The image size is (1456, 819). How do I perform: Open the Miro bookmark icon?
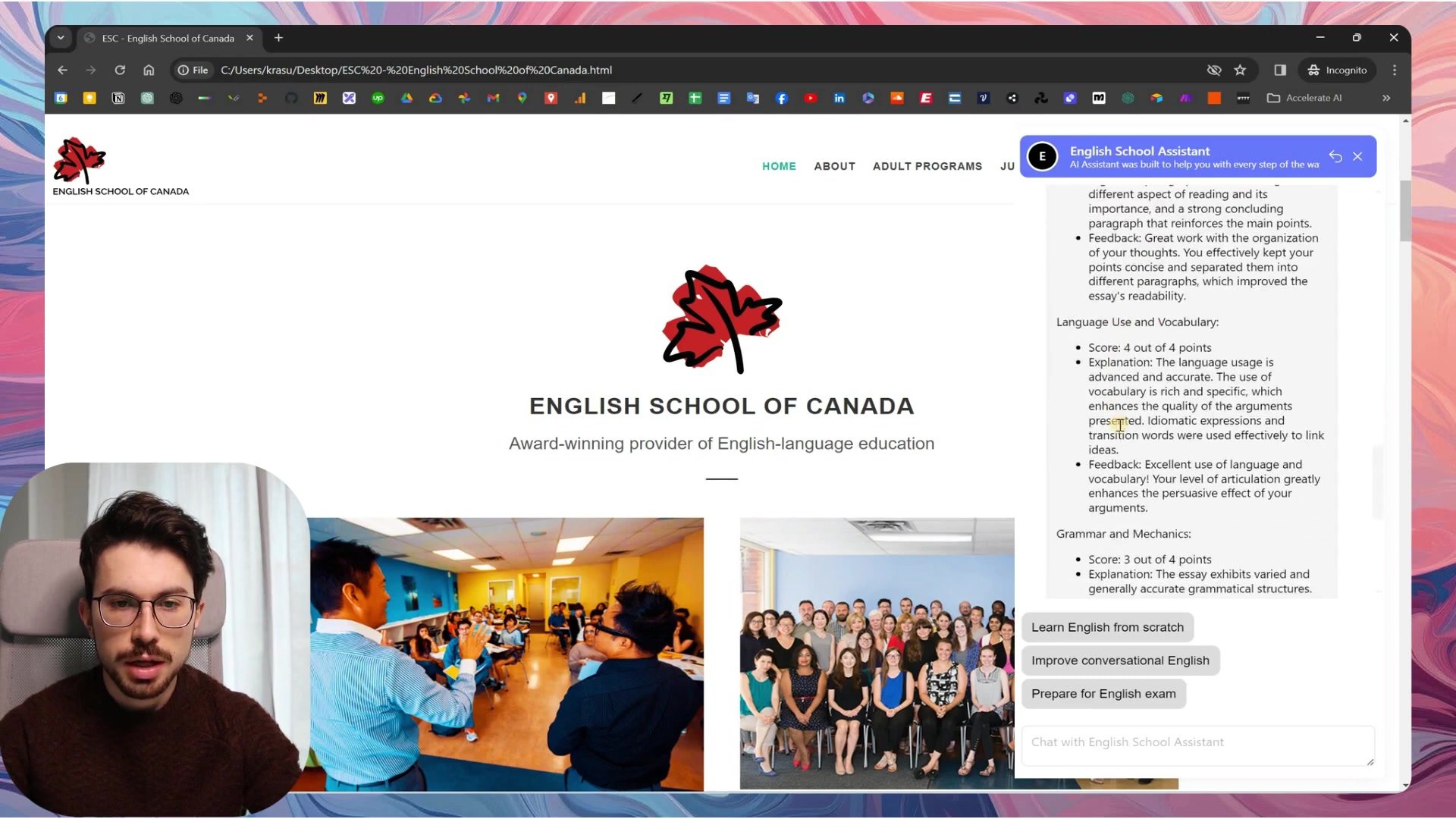320,98
